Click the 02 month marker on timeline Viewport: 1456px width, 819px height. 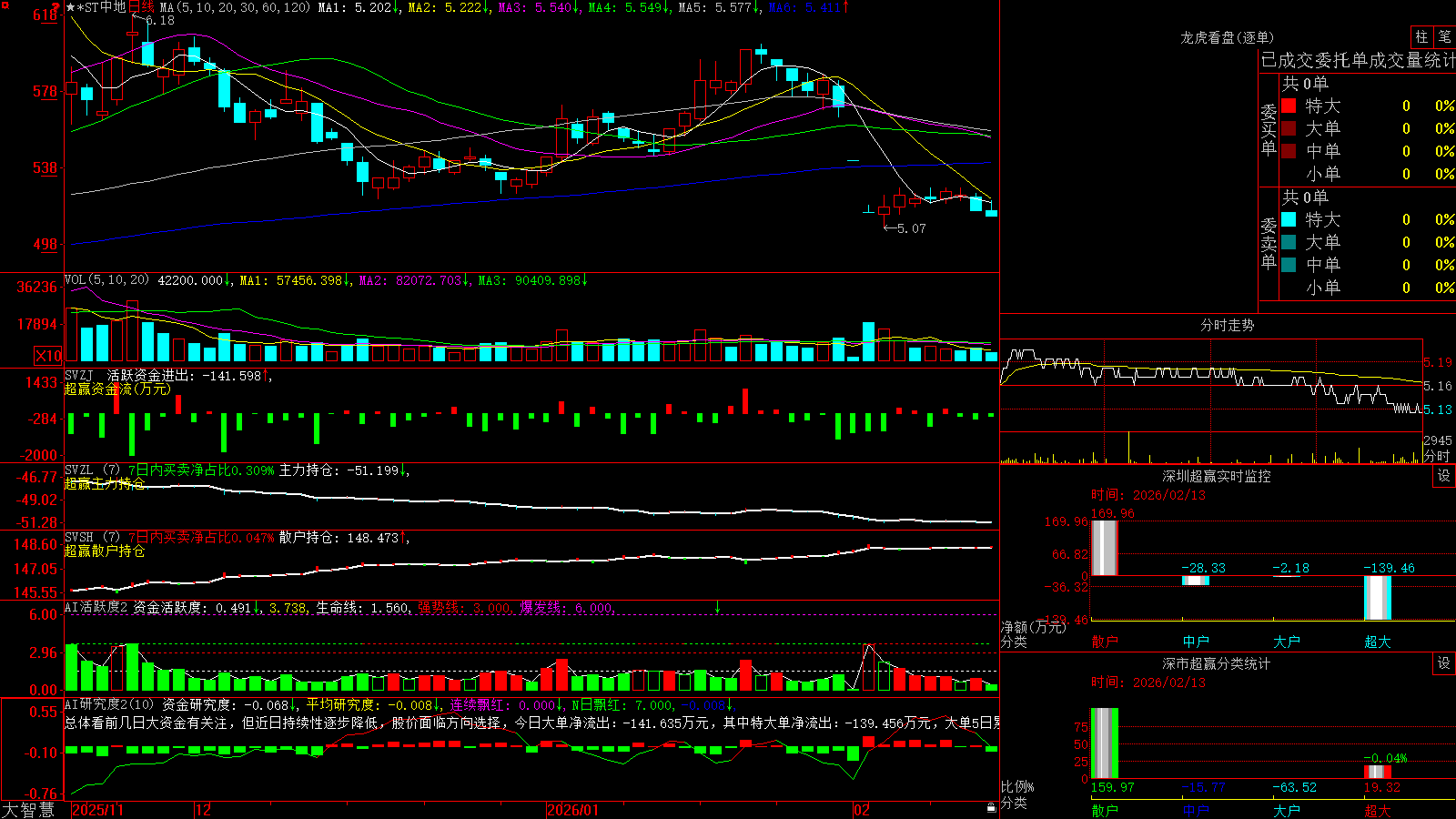pos(862,810)
